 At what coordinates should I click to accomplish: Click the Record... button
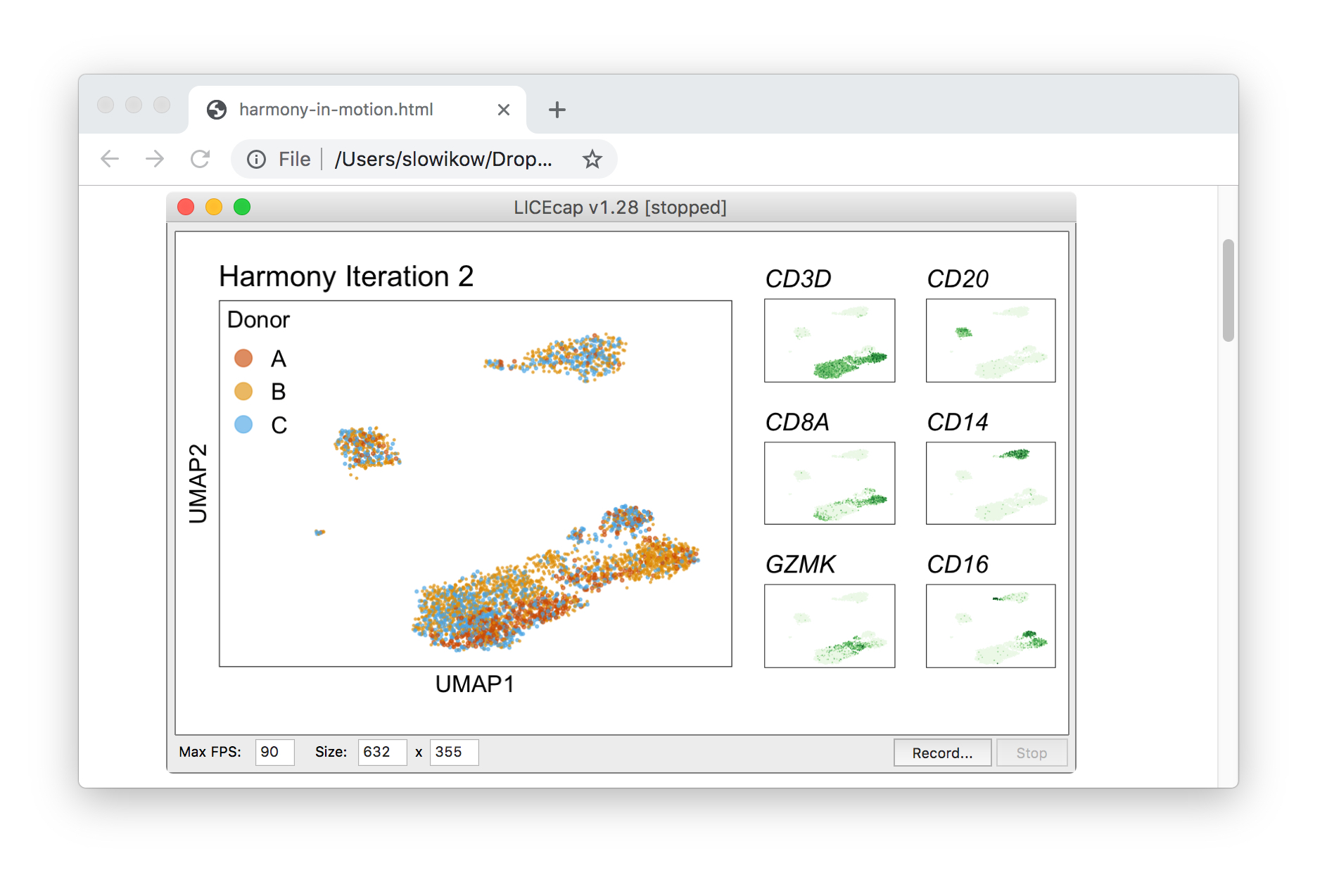[942, 753]
